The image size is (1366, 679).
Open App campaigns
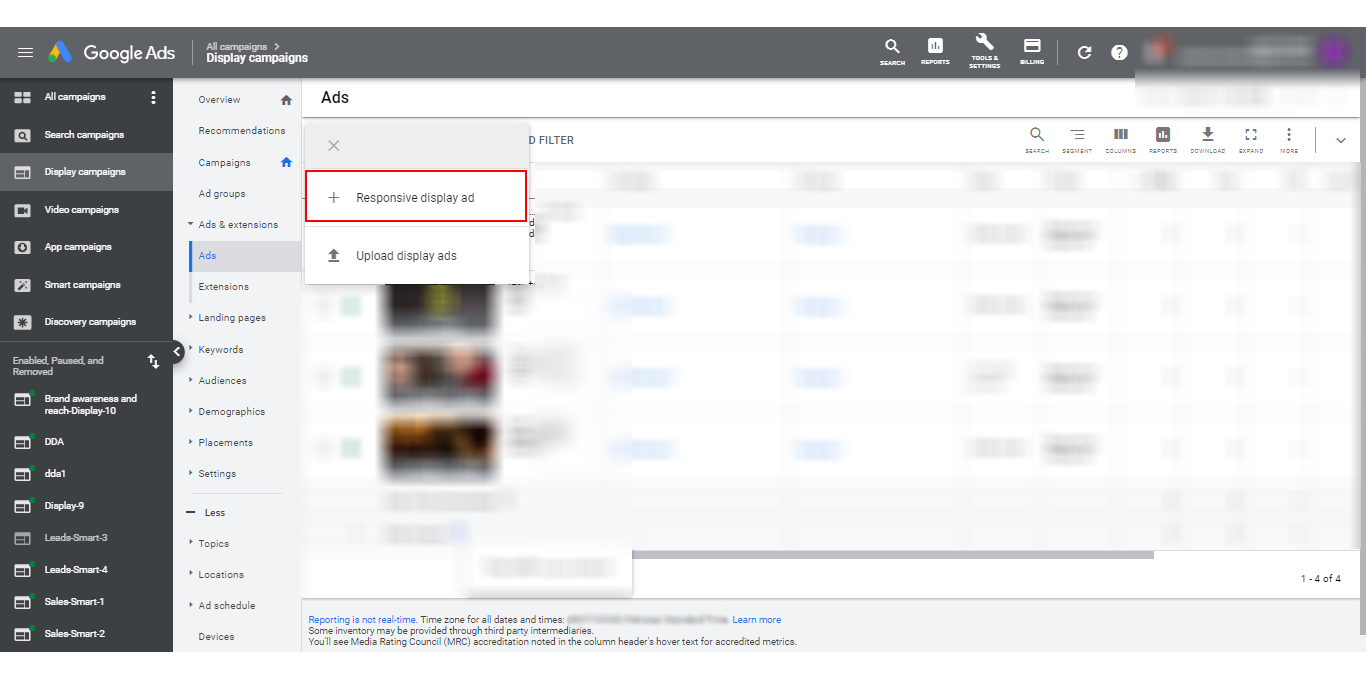pyautogui.click(x=78, y=247)
